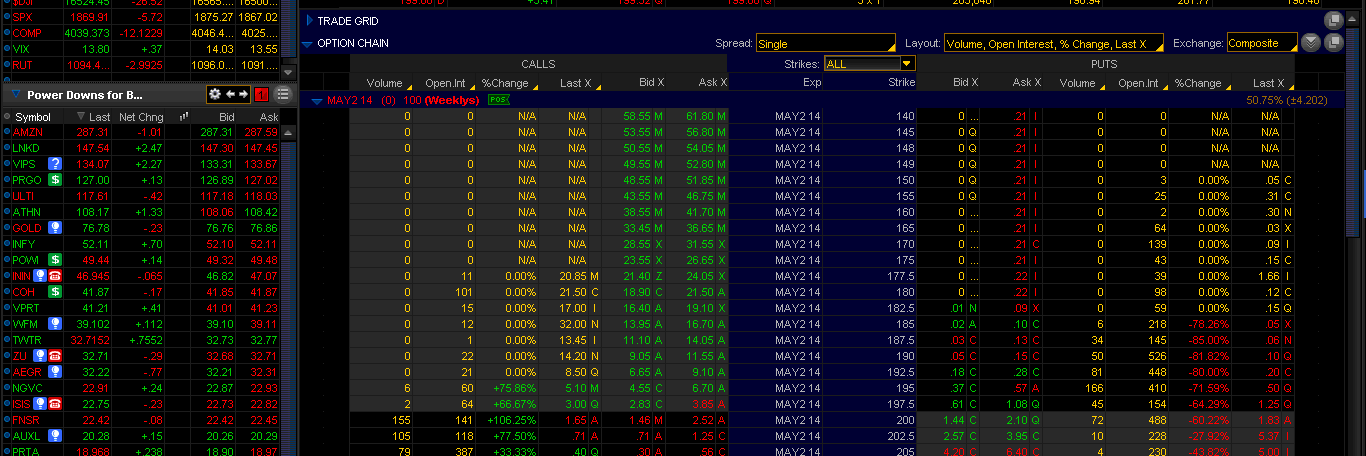
Task: Collapse the OPTION CHAIN section
Action: coord(308,44)
